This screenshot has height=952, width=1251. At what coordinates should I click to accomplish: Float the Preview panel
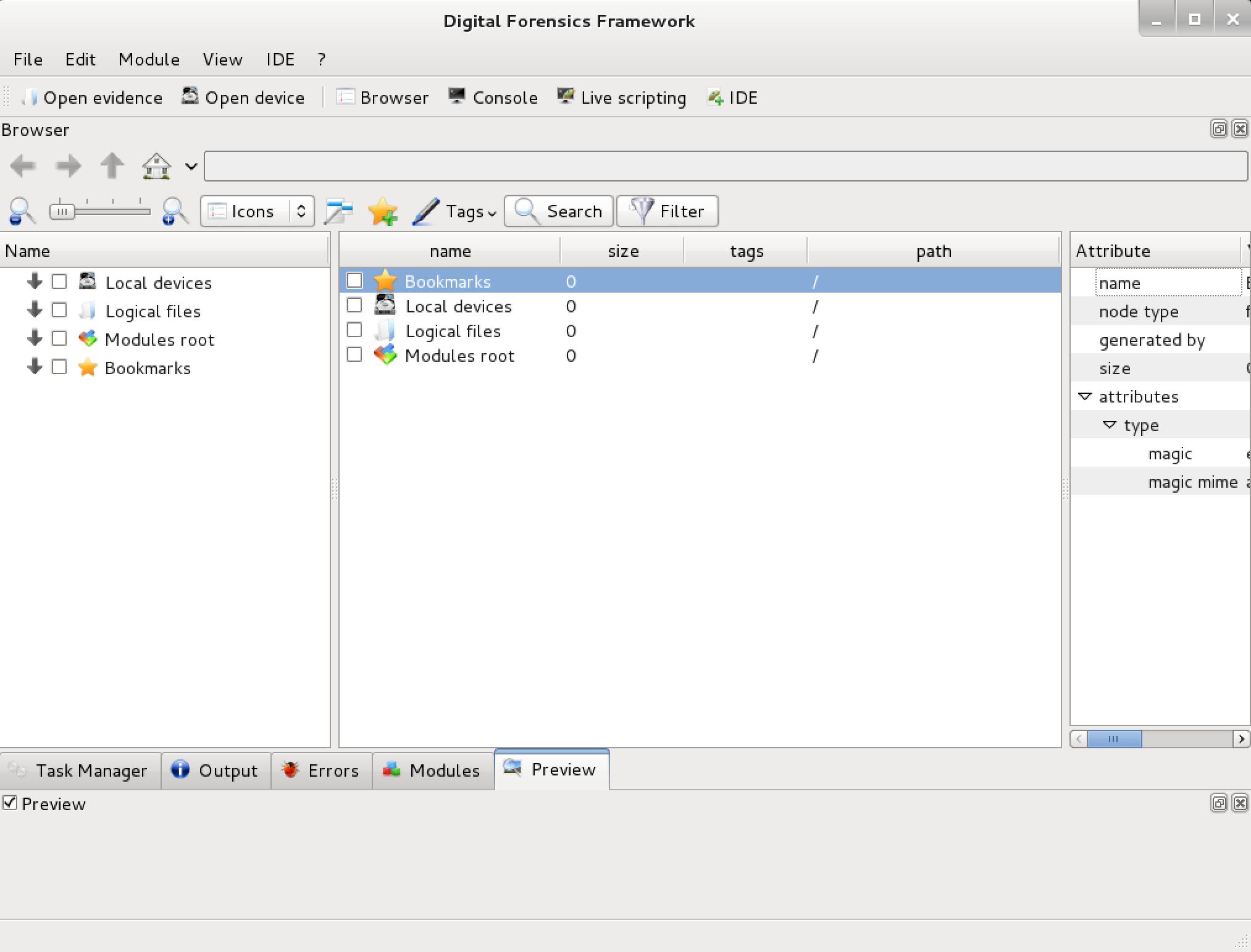click(1218, 803)
